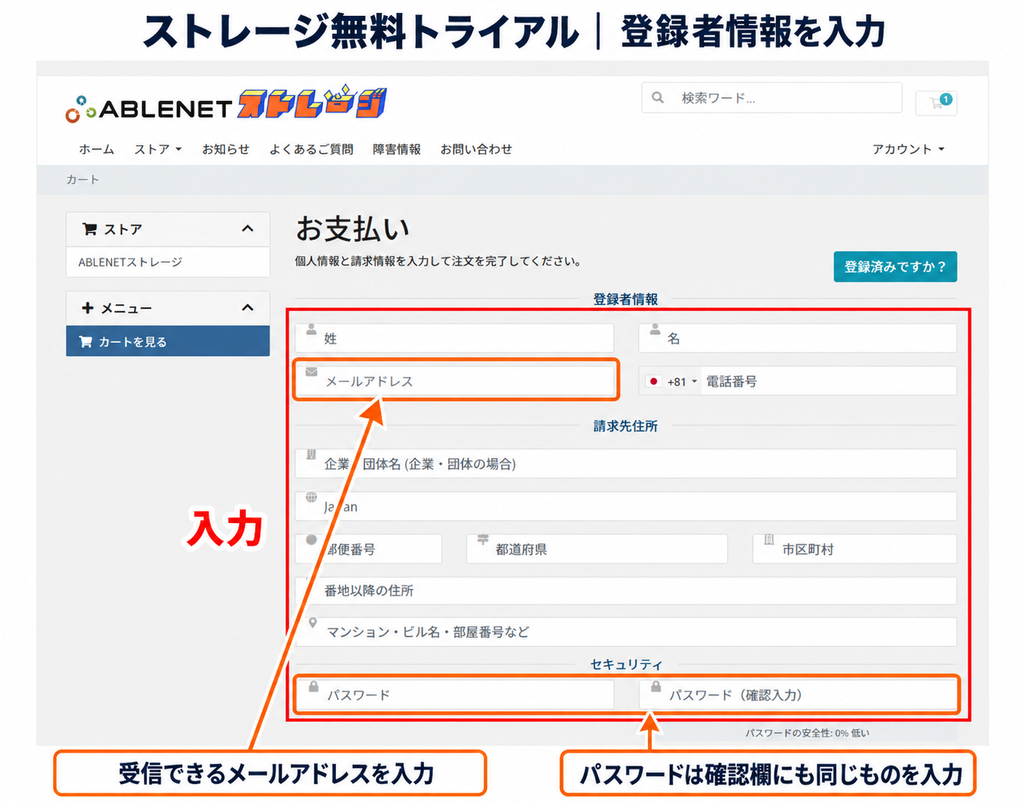Viewport: 1024px width, 802px height.
Task: Open よくあるご質問 page
Action: pos(311,150)
